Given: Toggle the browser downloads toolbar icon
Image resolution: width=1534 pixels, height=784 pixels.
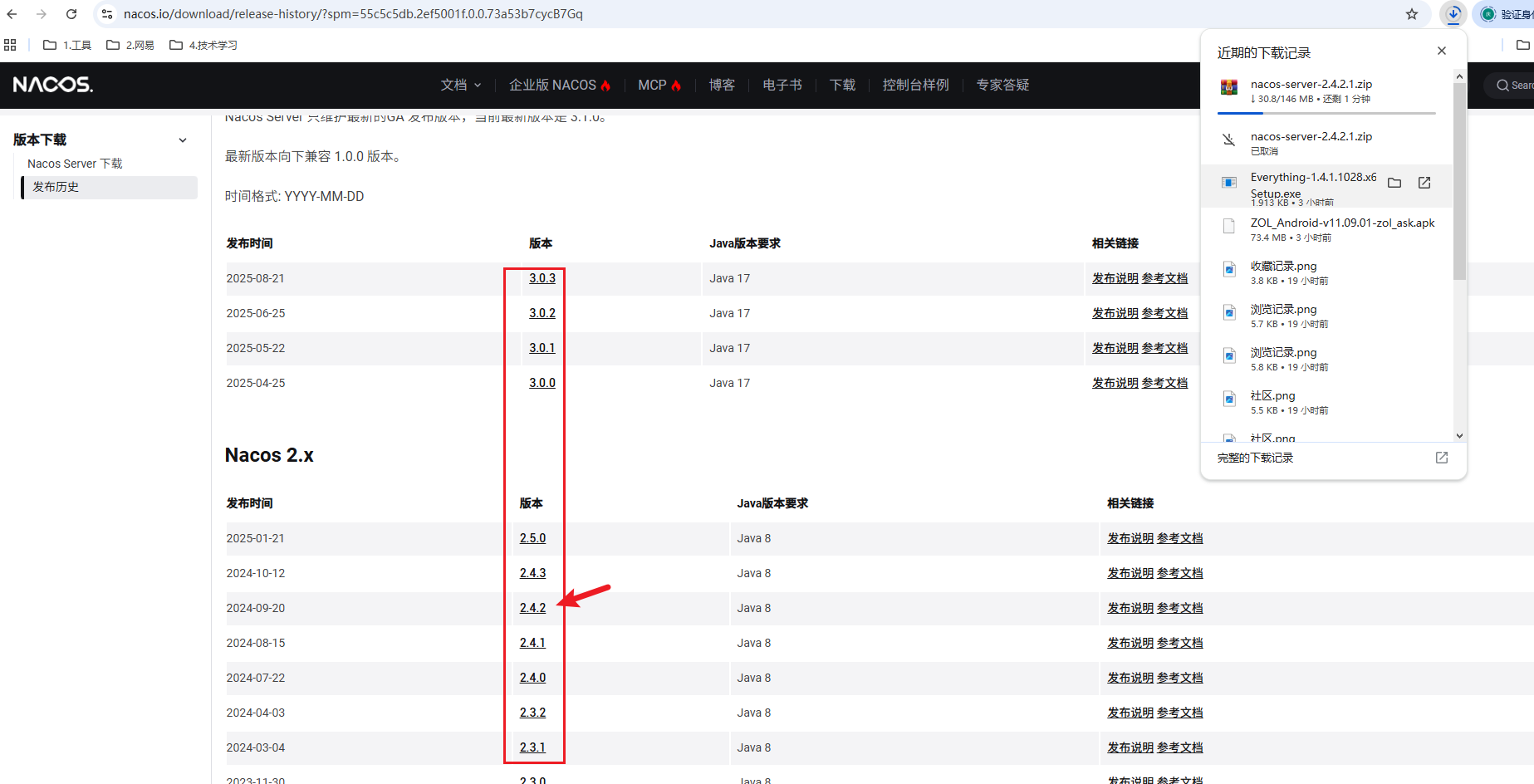Looking at the screenshot, I should pyautogui.click(x=1453, y=14).
